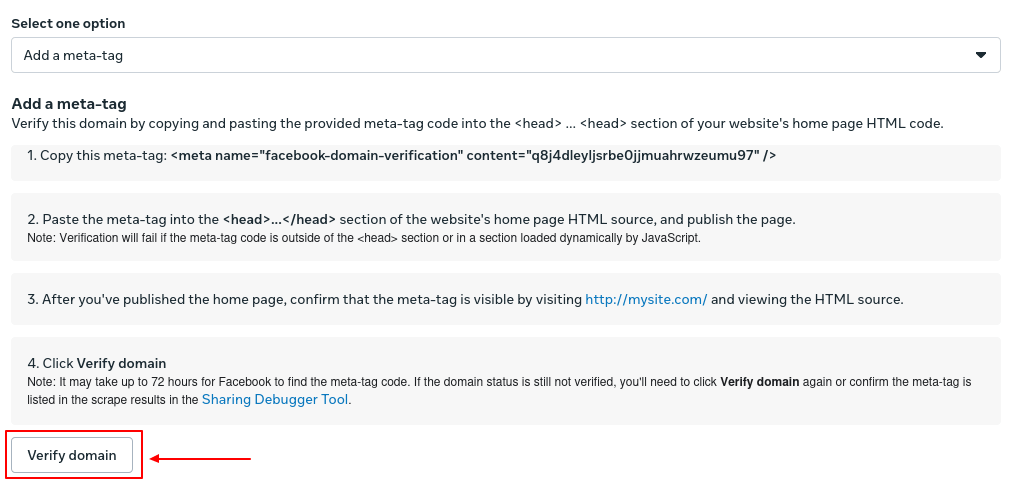
Task: Open the Add a meta-tag dropdown
Action: pyautogui.click(x=506, y=55)
